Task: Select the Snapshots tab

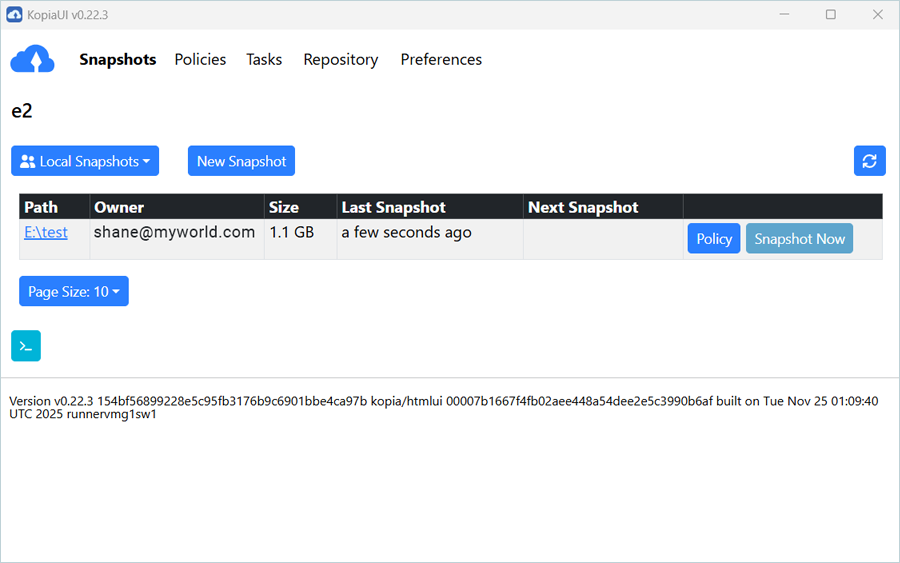Action: coord(118,60)
